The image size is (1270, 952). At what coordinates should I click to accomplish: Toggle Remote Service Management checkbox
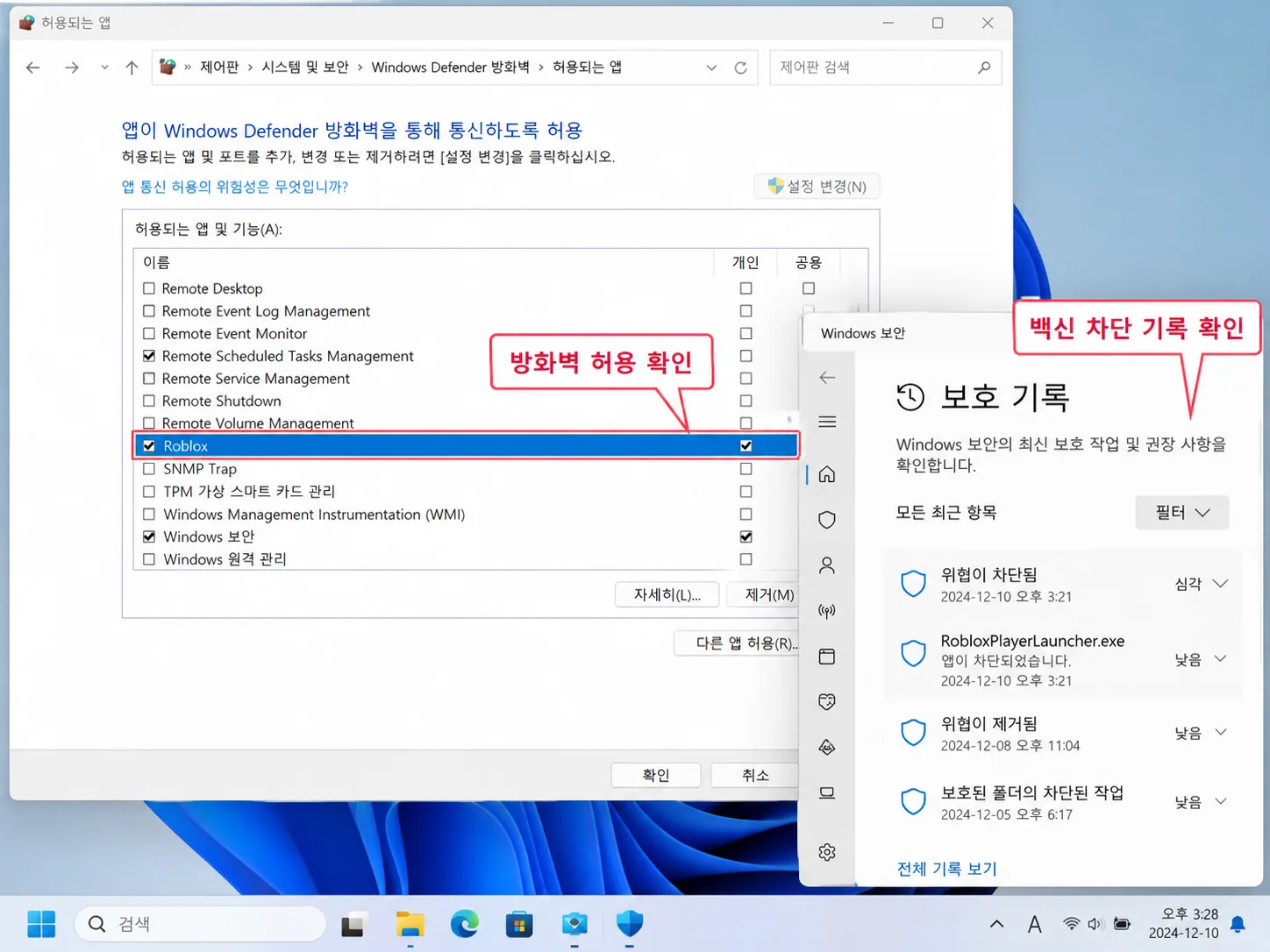pos(149,379)
